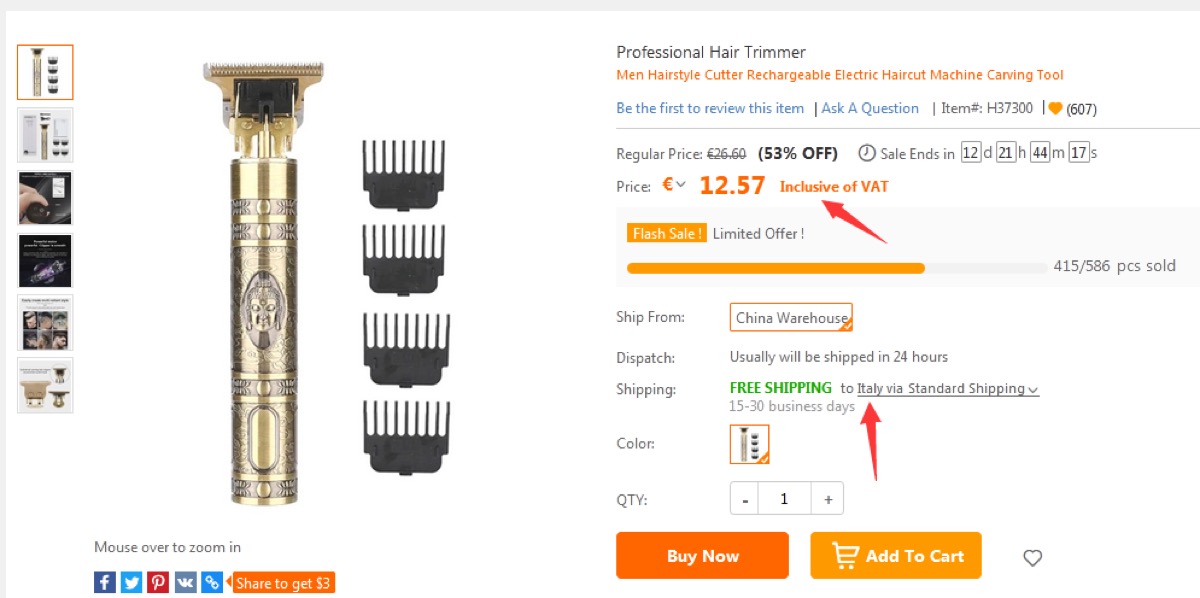Click the quantity input field
The image size is (1200, 598).
coord(785,498)
